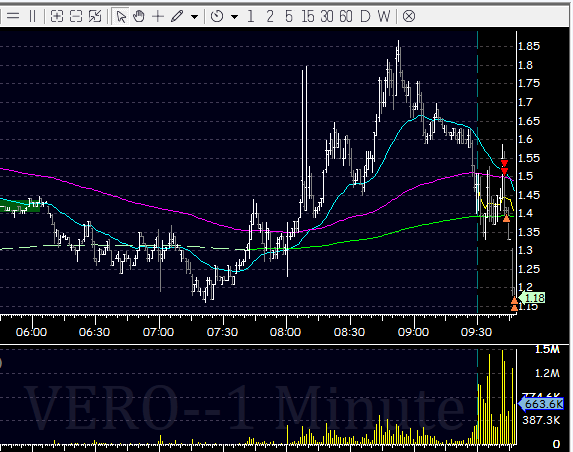Switch to 5 minute timeframe
Viewport: 573px width, 452px height.
tap(289, 16)
